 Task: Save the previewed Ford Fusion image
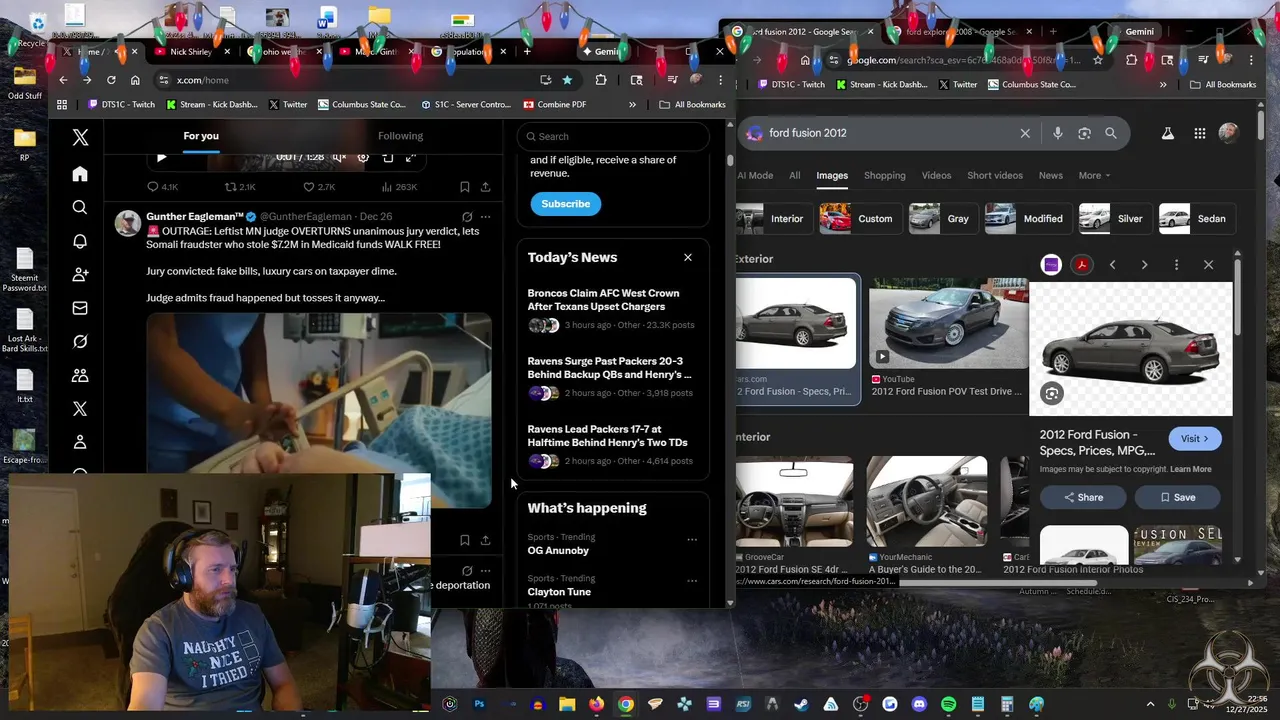(x=1177, y=497)
